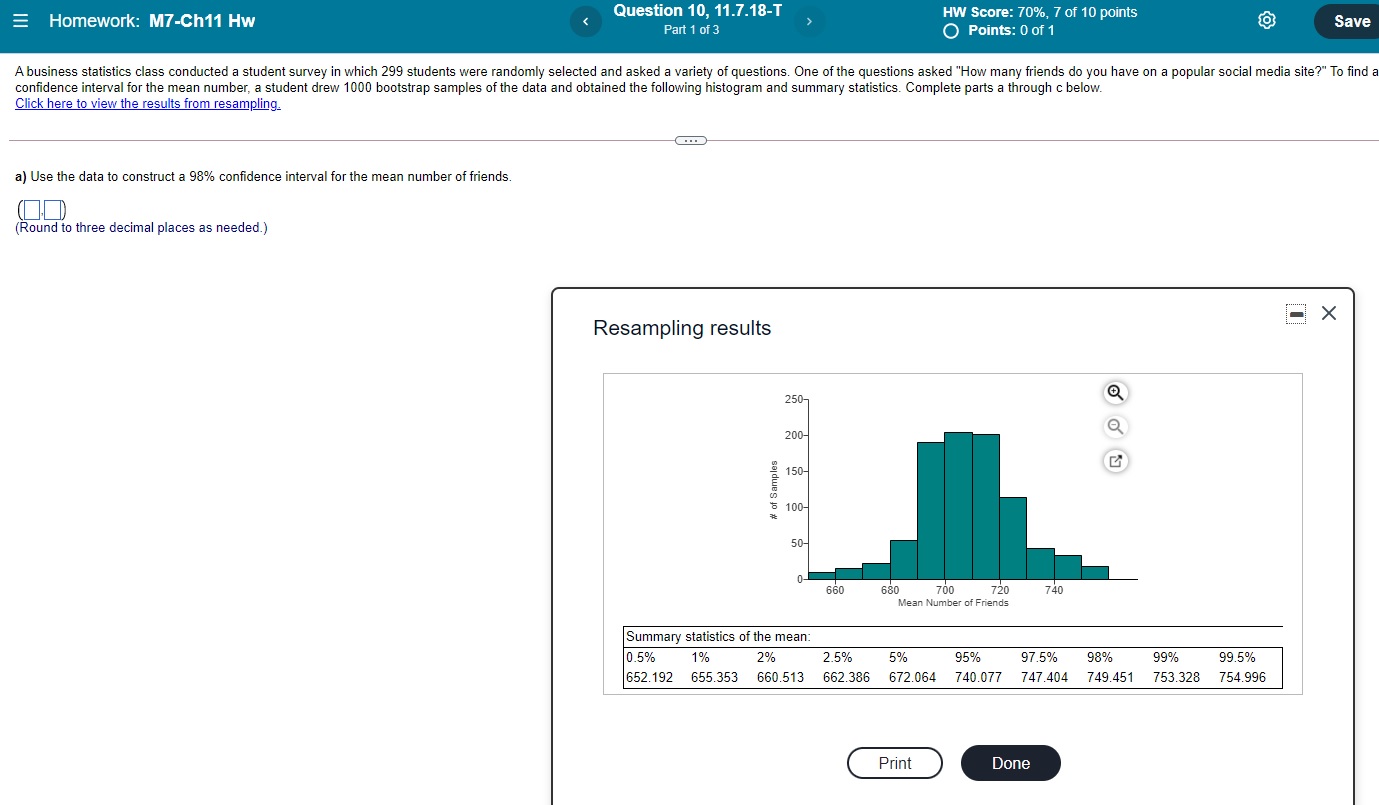Viewport: 1379px width, 805px height.
Task: Click the HW Score: 70% text
Action: (1040, 12)
